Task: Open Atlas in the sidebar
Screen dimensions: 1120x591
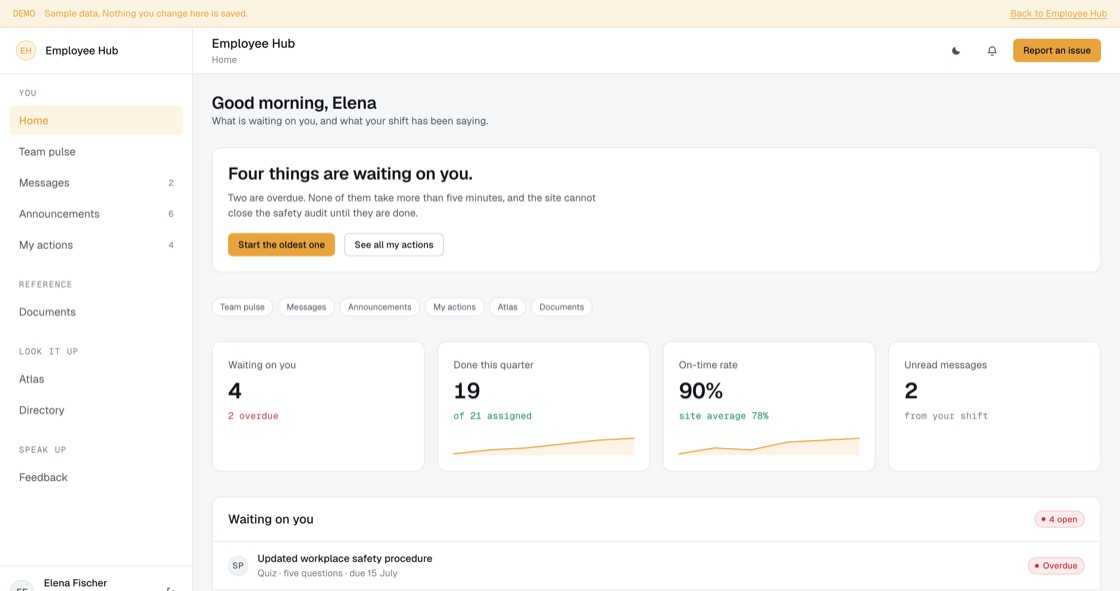Action: coord(96,379)
